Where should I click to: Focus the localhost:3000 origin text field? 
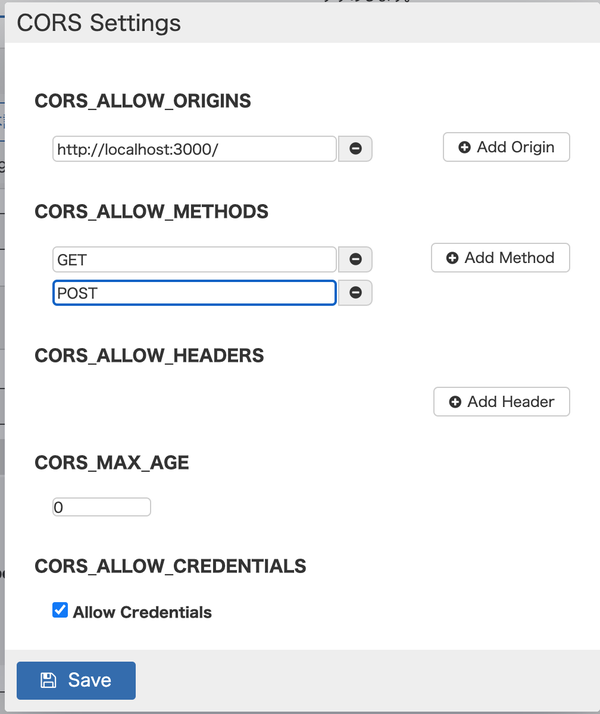pos(194,149)
